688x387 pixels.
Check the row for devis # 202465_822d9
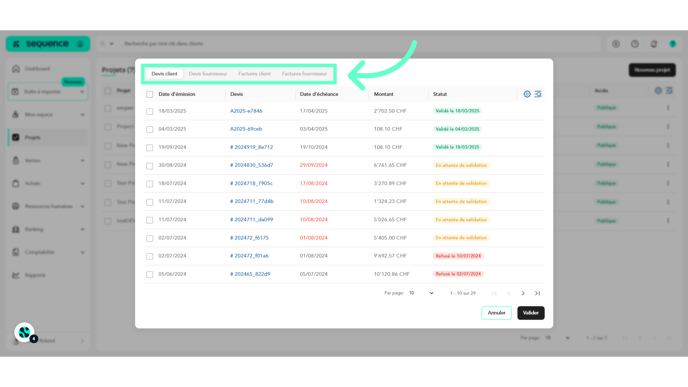pyautogui.click(x=150, y=274)
